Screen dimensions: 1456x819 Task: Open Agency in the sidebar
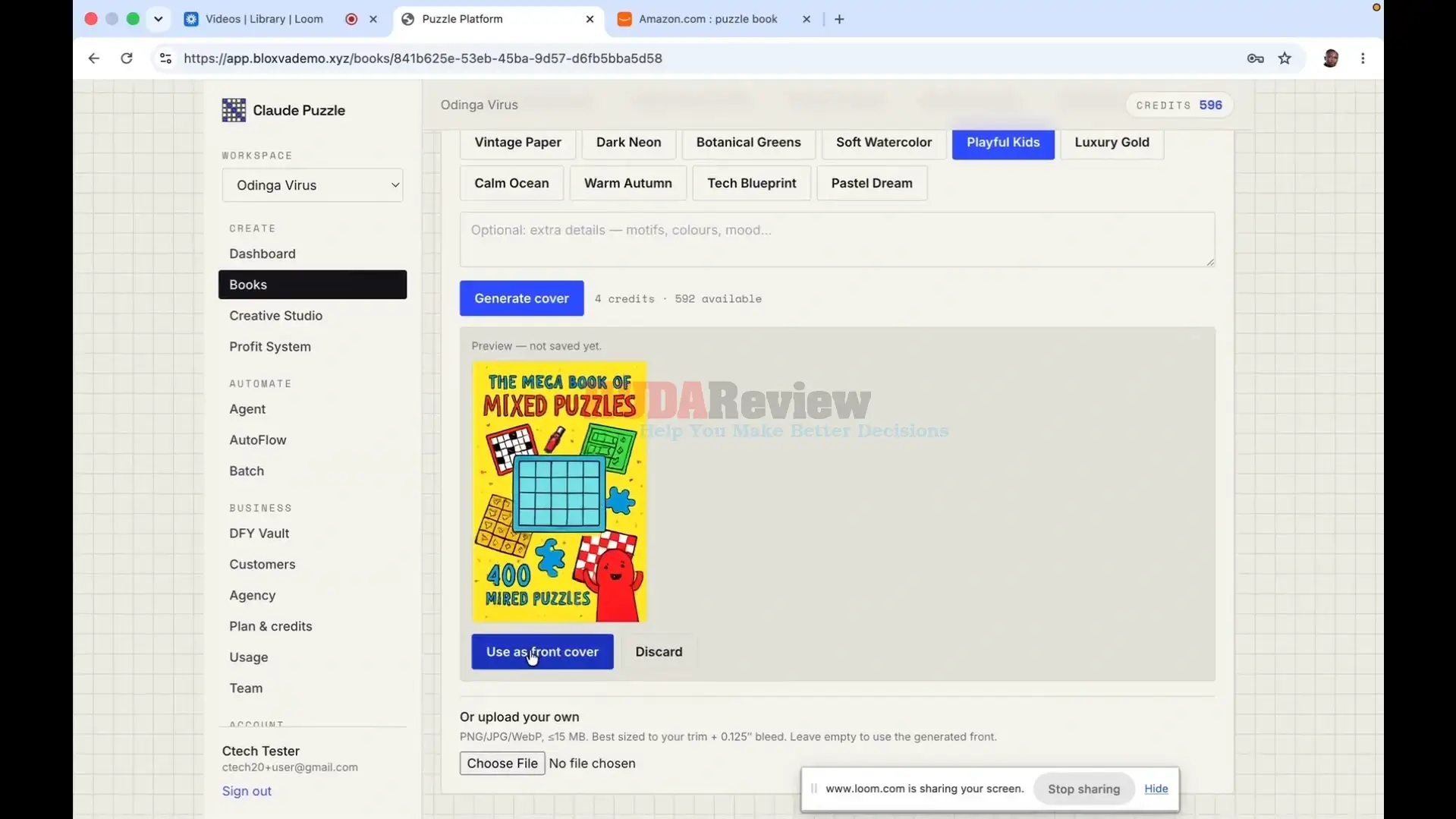[x=313, y=596]
